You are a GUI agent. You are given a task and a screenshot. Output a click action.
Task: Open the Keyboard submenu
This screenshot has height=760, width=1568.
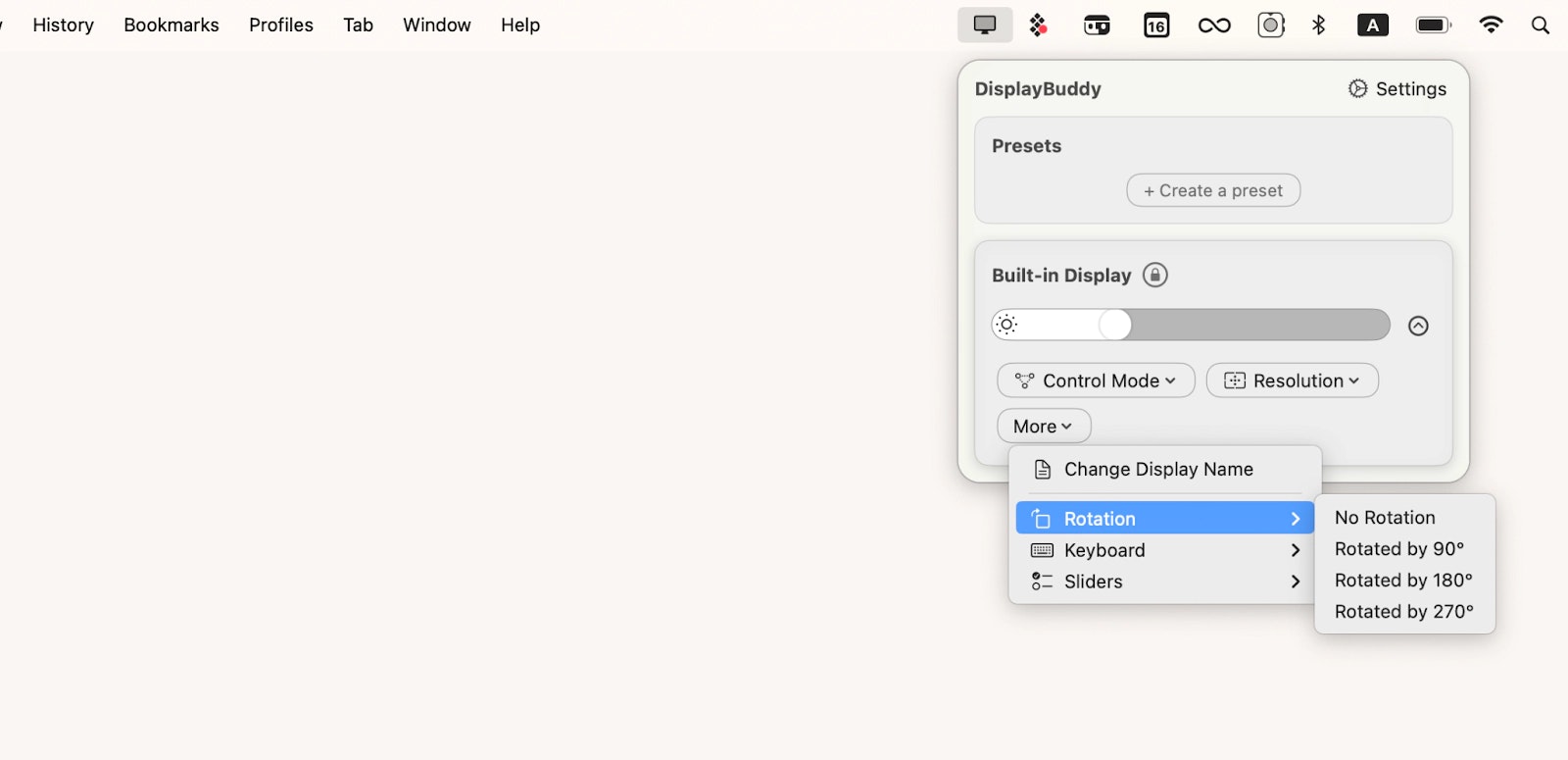click(1165, 550)
